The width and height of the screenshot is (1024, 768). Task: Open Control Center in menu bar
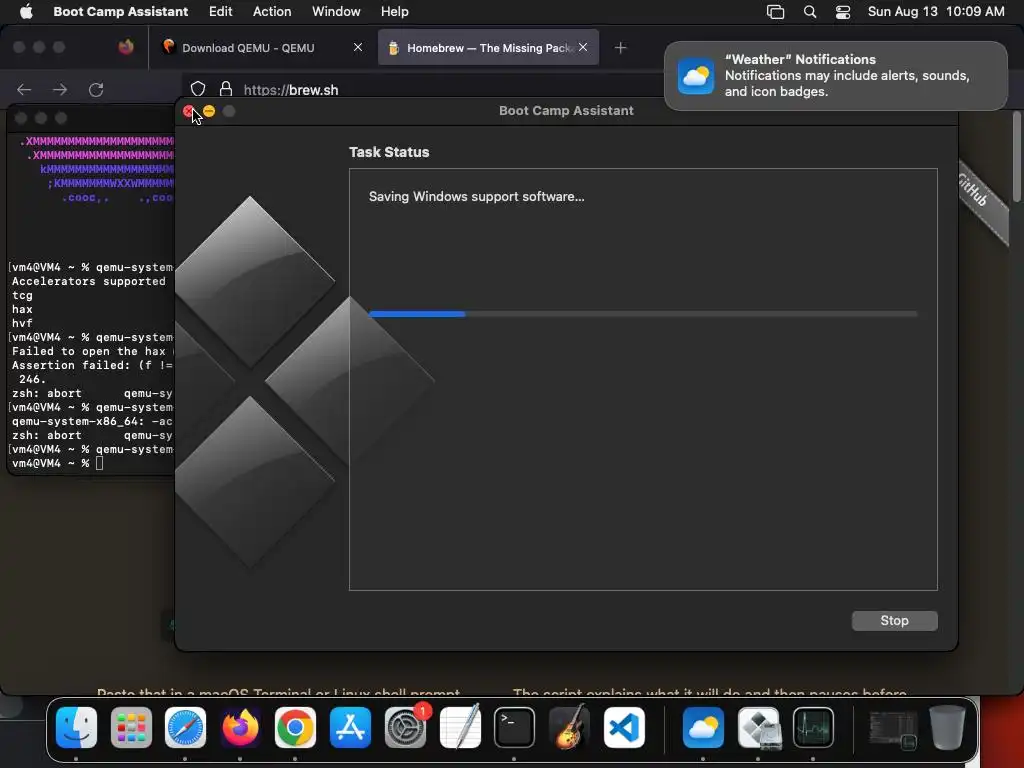coord(843,12)
